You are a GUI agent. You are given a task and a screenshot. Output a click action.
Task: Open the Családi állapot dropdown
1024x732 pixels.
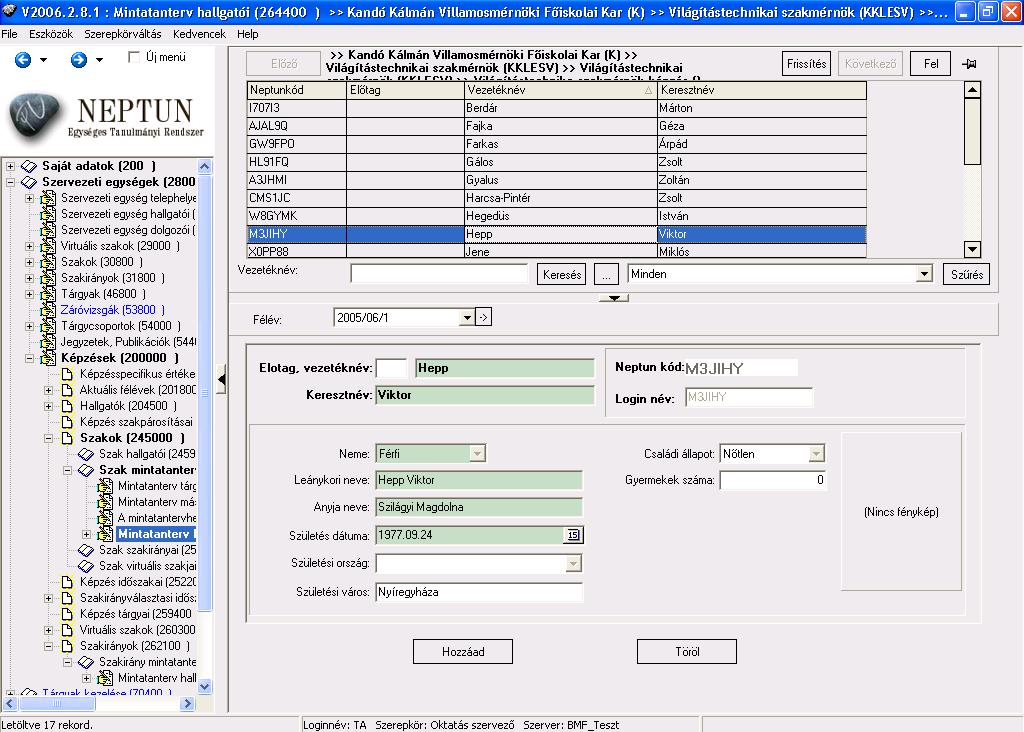(816, 453)
